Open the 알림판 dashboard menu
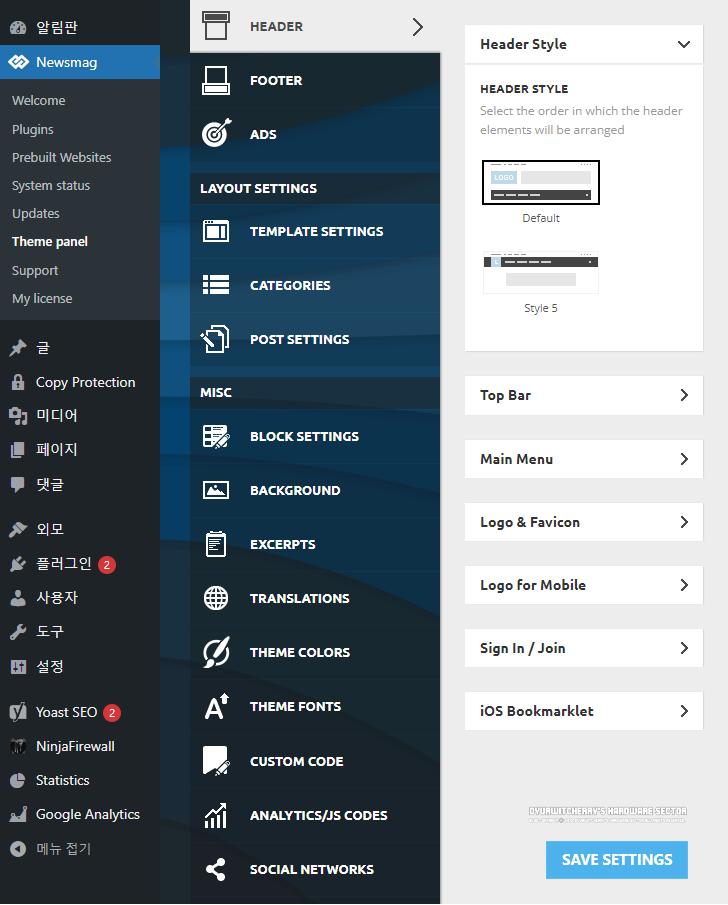 80,27
